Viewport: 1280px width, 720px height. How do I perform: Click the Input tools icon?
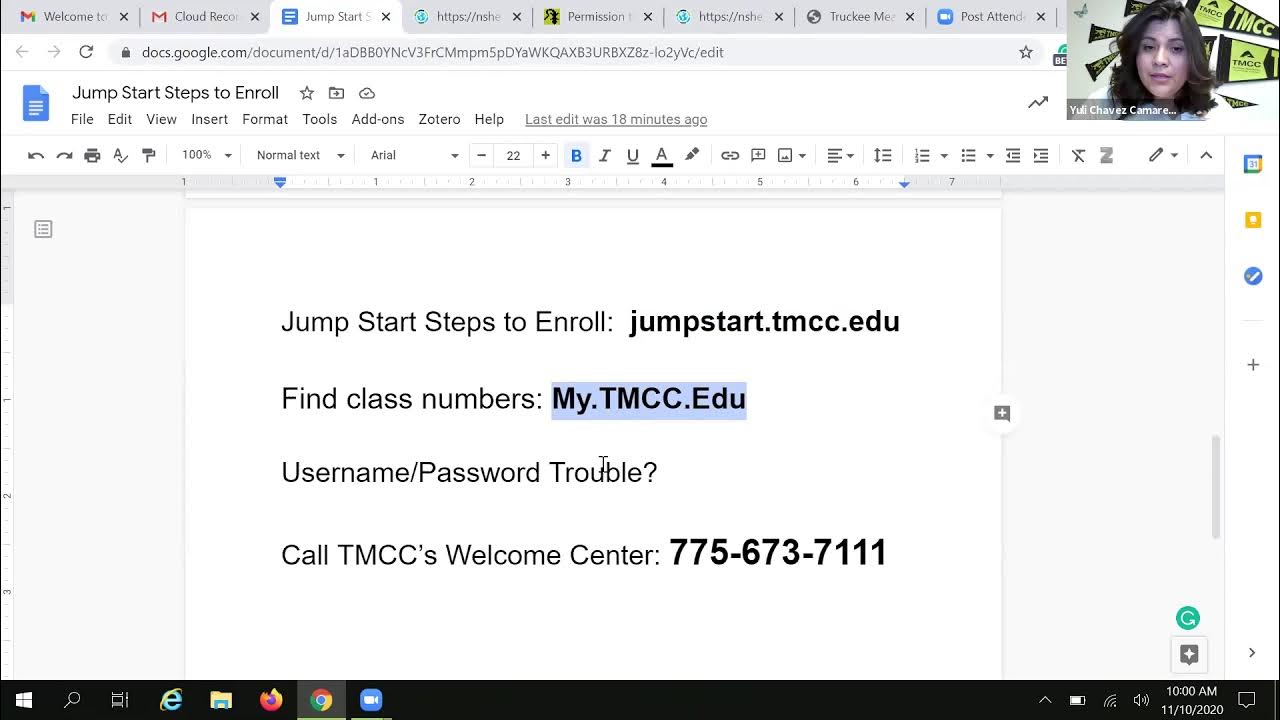click(x=1106, y=155)
